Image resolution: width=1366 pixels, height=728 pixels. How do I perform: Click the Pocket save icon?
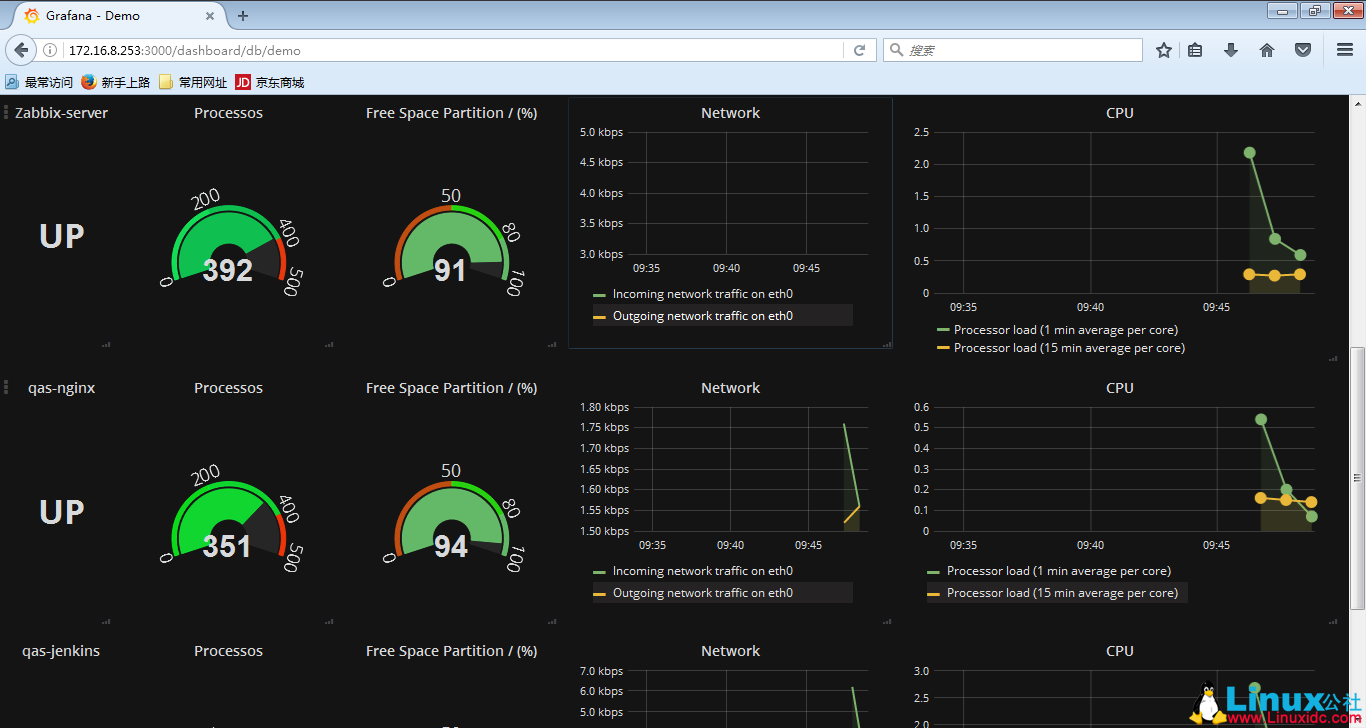[1303, 50]
